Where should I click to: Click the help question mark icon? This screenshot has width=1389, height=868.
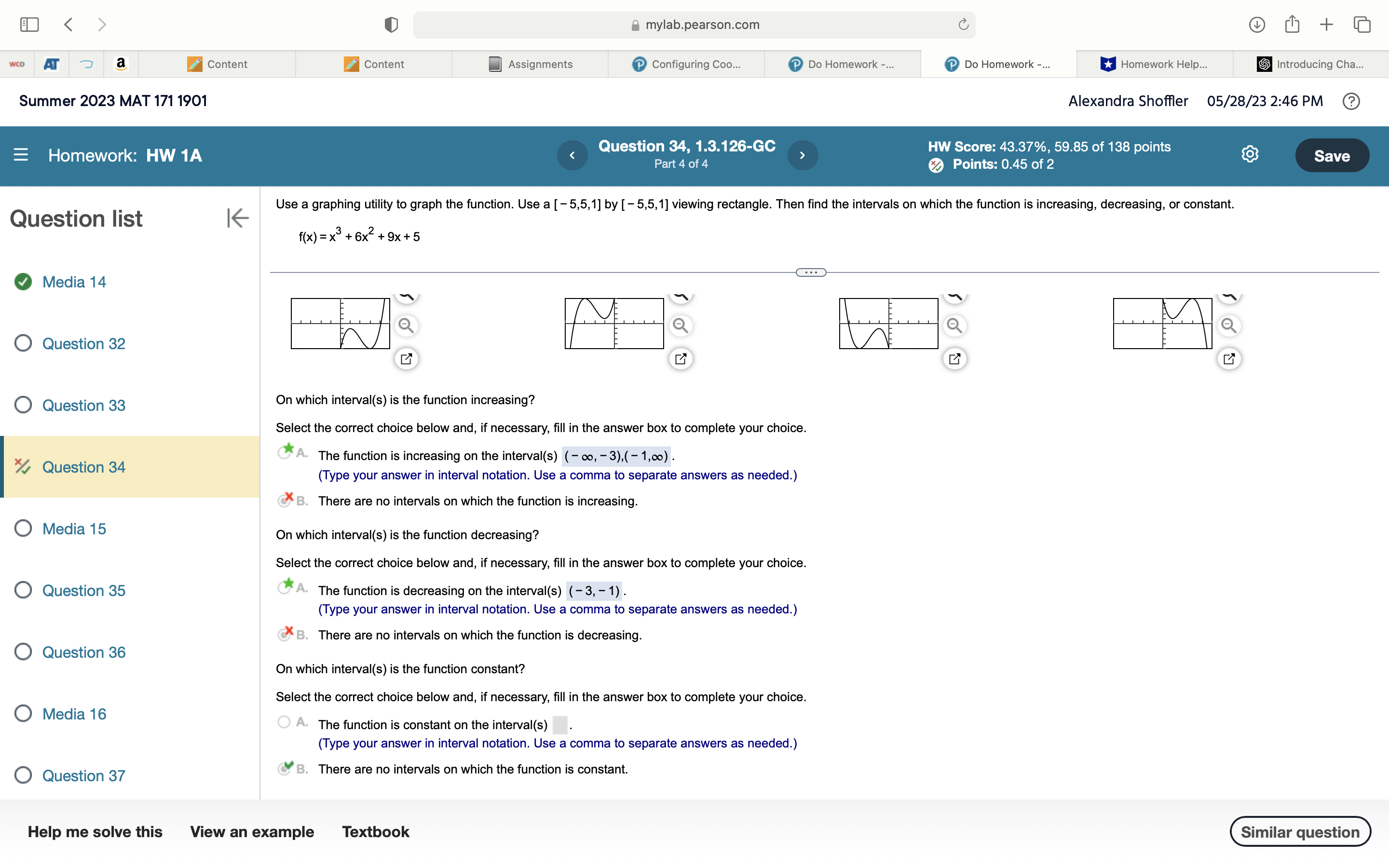point(1351,101)
